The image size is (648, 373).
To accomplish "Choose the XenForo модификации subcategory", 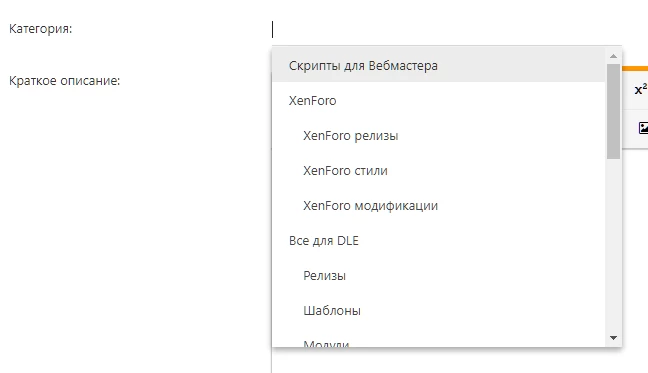I will 438,205.
